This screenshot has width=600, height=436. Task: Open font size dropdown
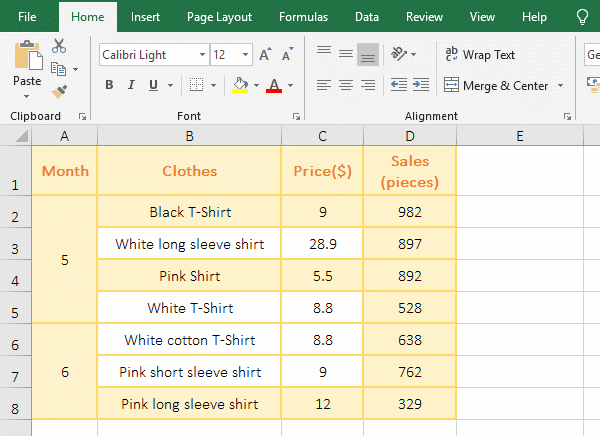click(x=245, y=54)
